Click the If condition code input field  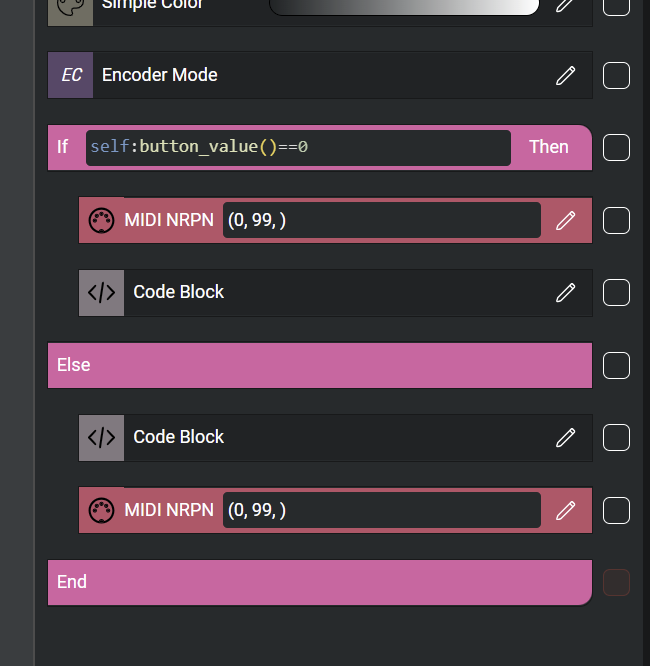pos(298,147)
